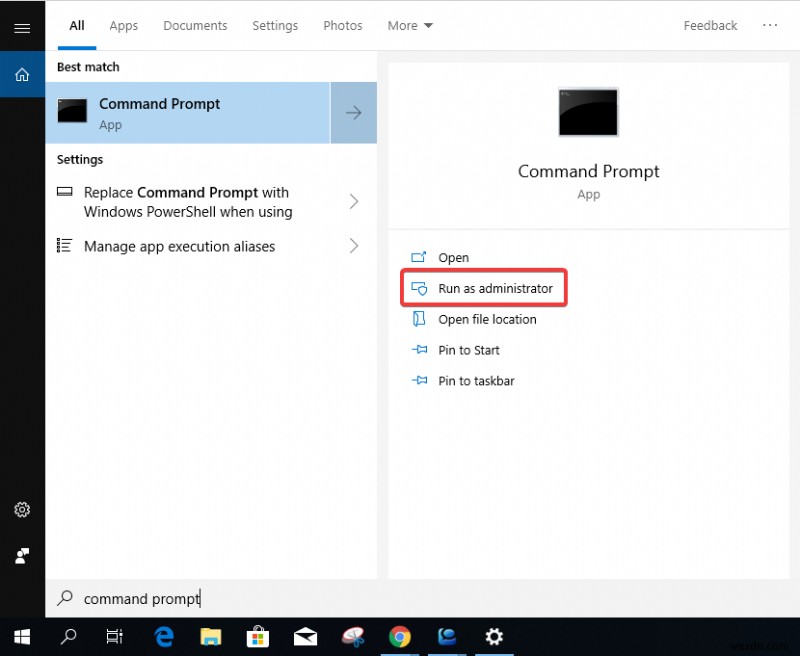The width and height of the screenshot is (800, 656).
Task: Open the Command Prompt app
Action: point(453,257)
